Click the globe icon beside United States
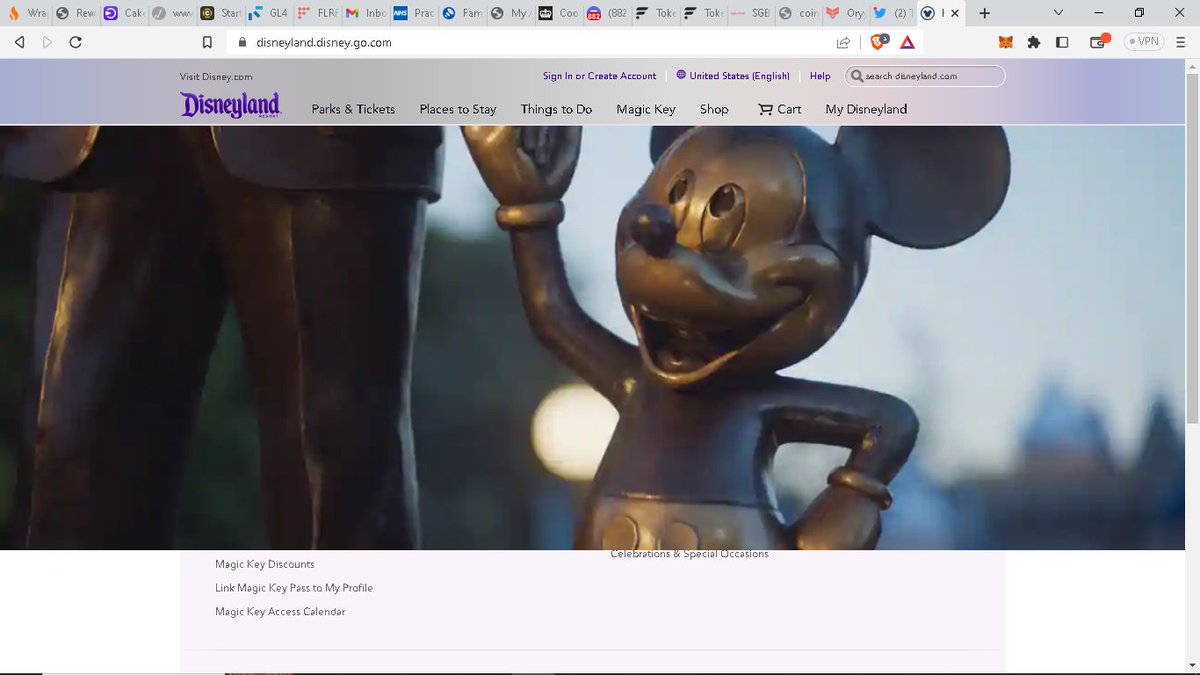The height and width of the screenshot is (675, 1200). tap(681, 75)
